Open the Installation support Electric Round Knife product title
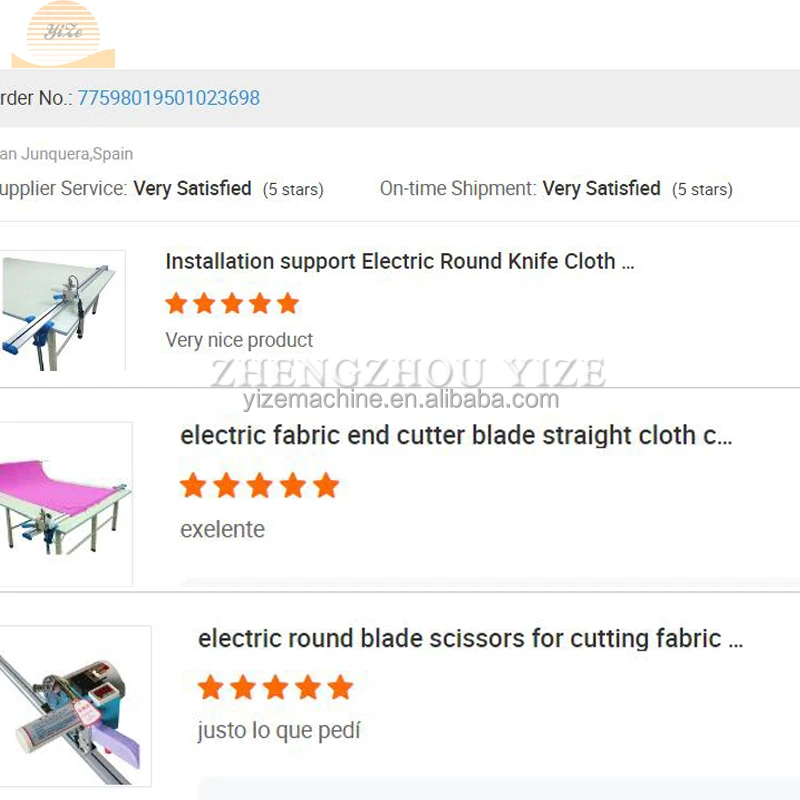 coord(399,262)
